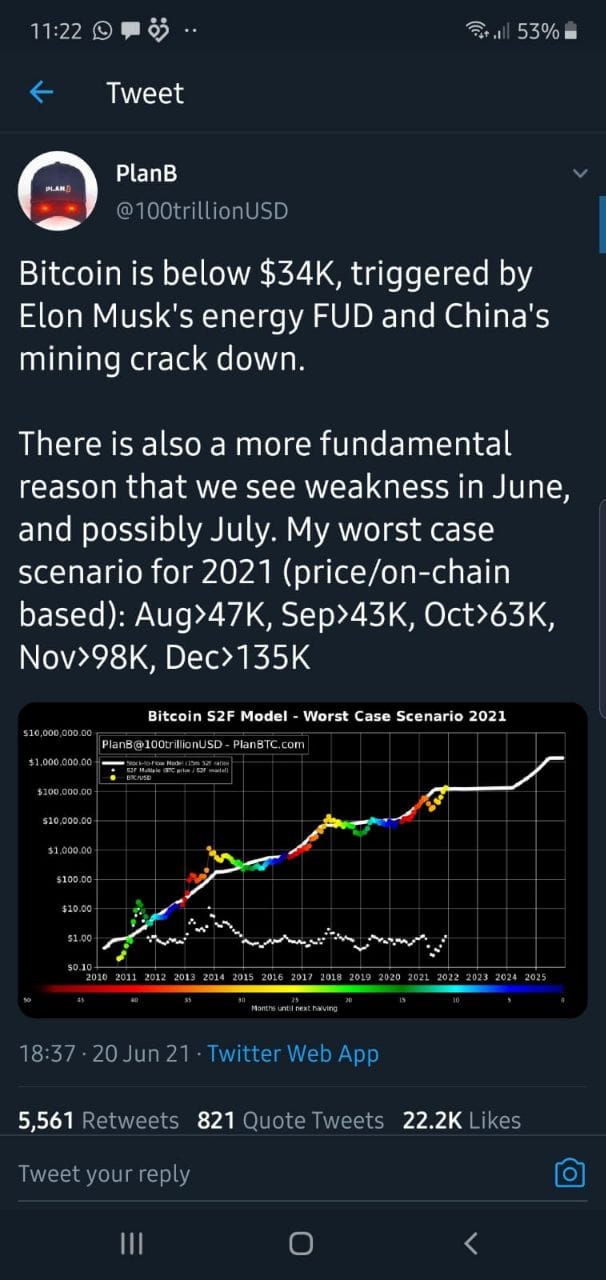Tap the message notification icon

coord(131,32)
